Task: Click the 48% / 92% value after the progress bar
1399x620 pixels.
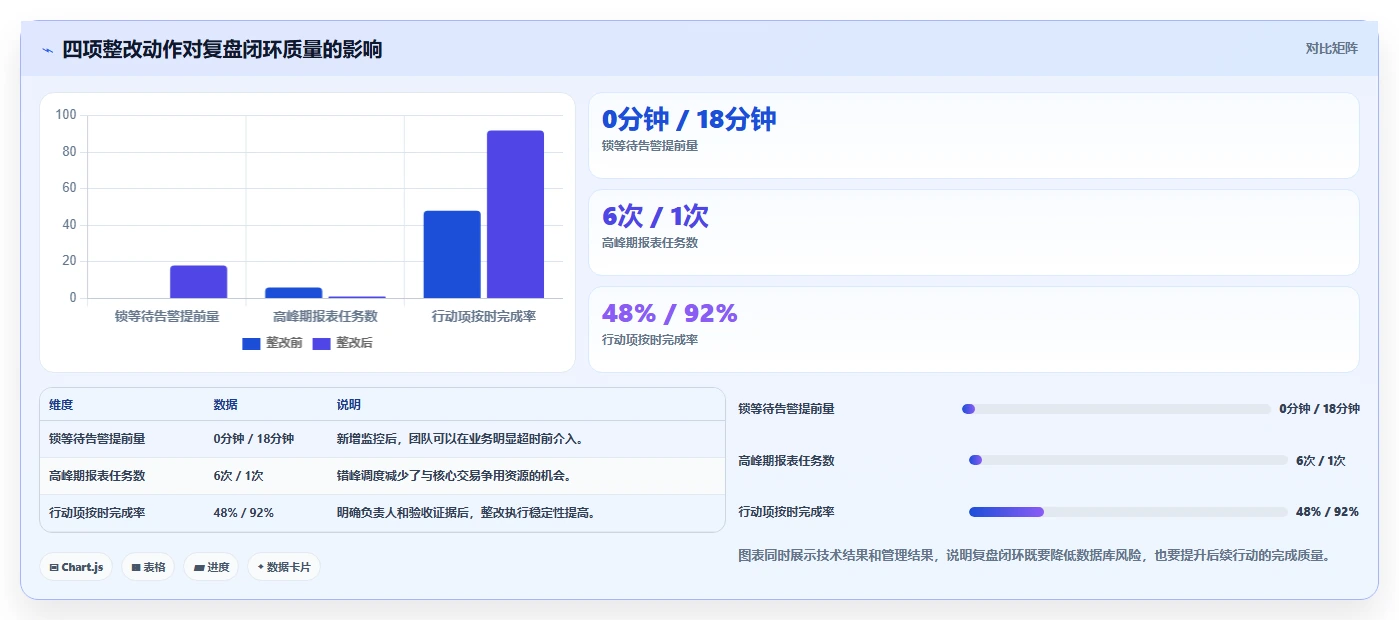Action: pyautogui.click(x=1327, y=512)
